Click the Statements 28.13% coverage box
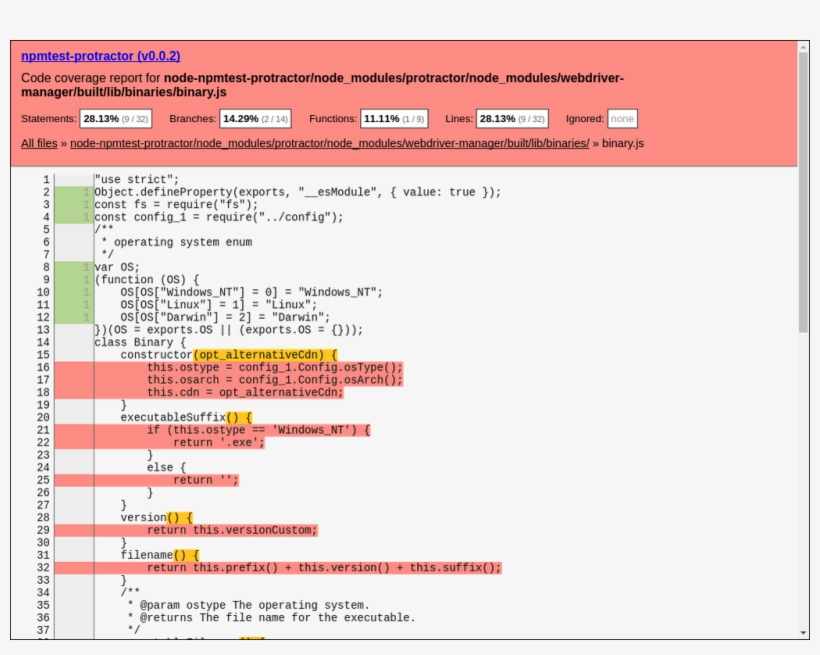 click(x=115, y=118)
